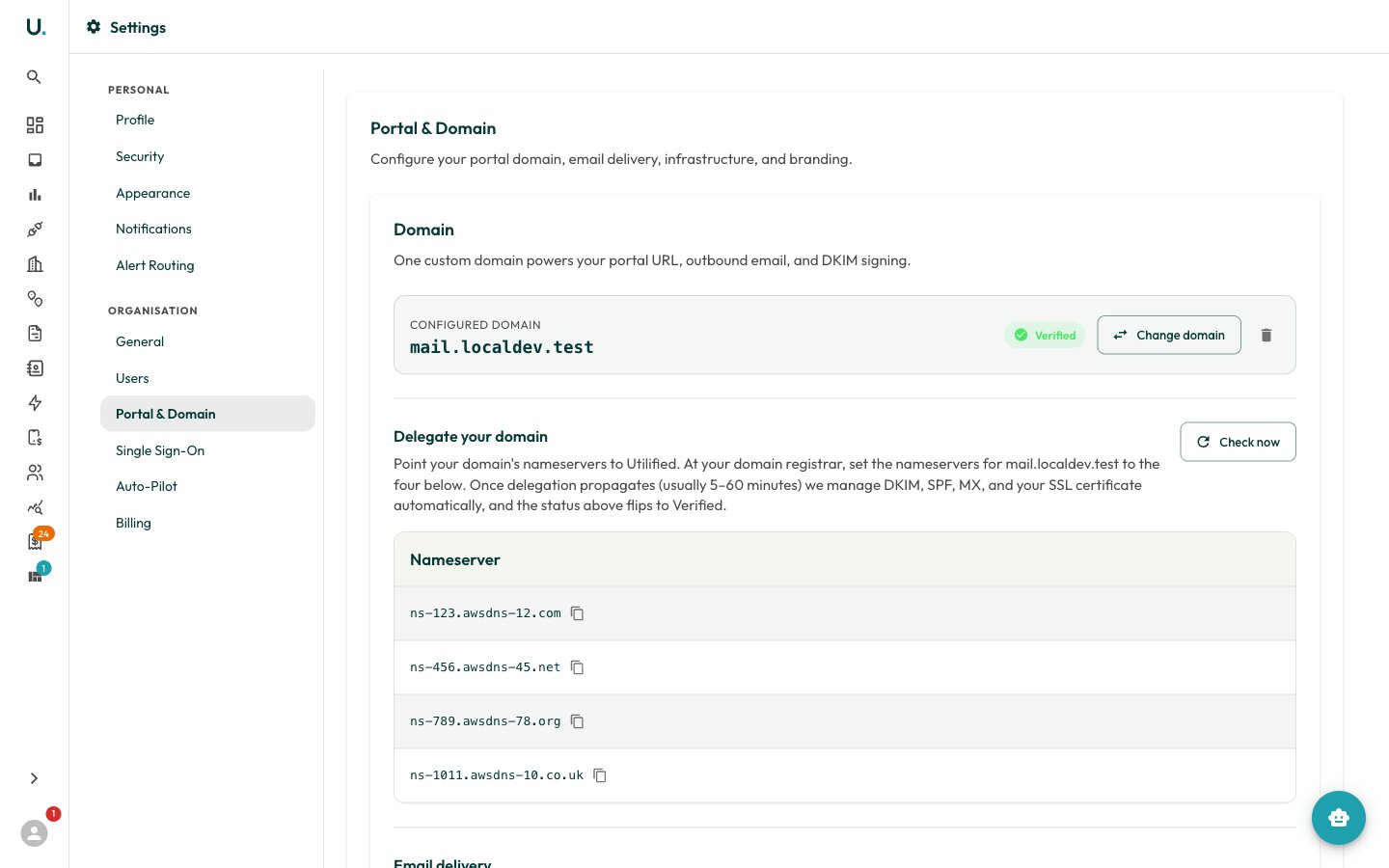Expand the sidebar with the chevron arrow

click(x=34, y=778)
